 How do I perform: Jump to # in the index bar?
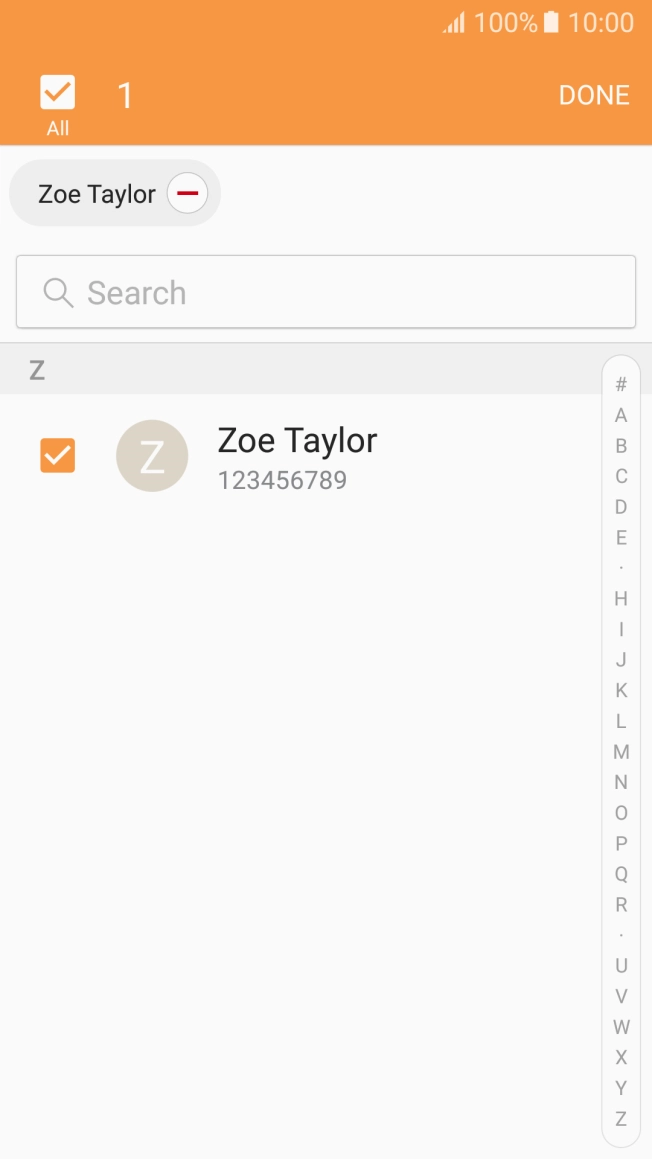621,385
